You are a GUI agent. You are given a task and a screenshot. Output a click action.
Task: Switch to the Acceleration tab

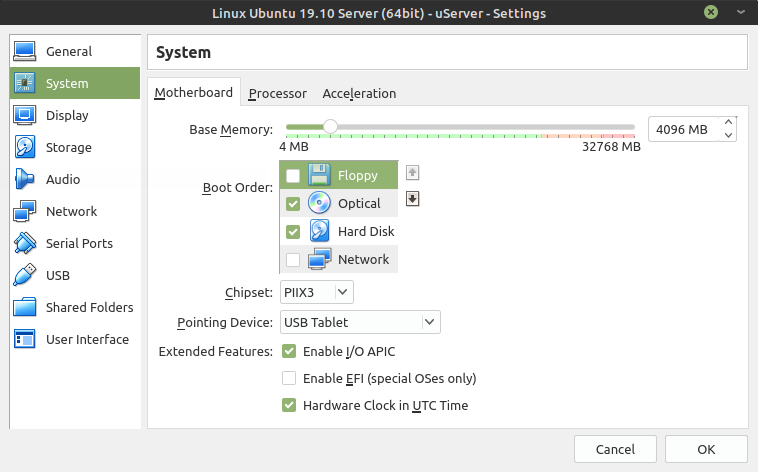pos(359,93)
